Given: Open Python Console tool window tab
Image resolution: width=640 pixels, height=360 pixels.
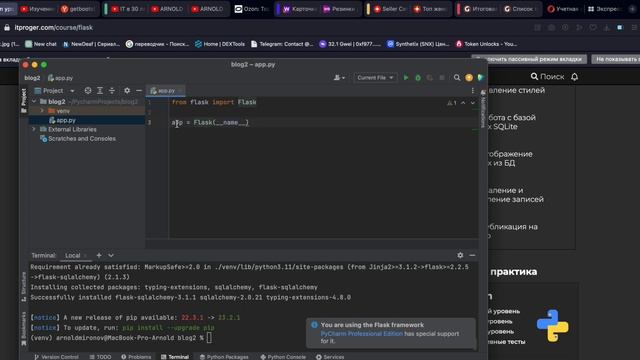Looking at the screenshot, I should [x=283, y=357].
